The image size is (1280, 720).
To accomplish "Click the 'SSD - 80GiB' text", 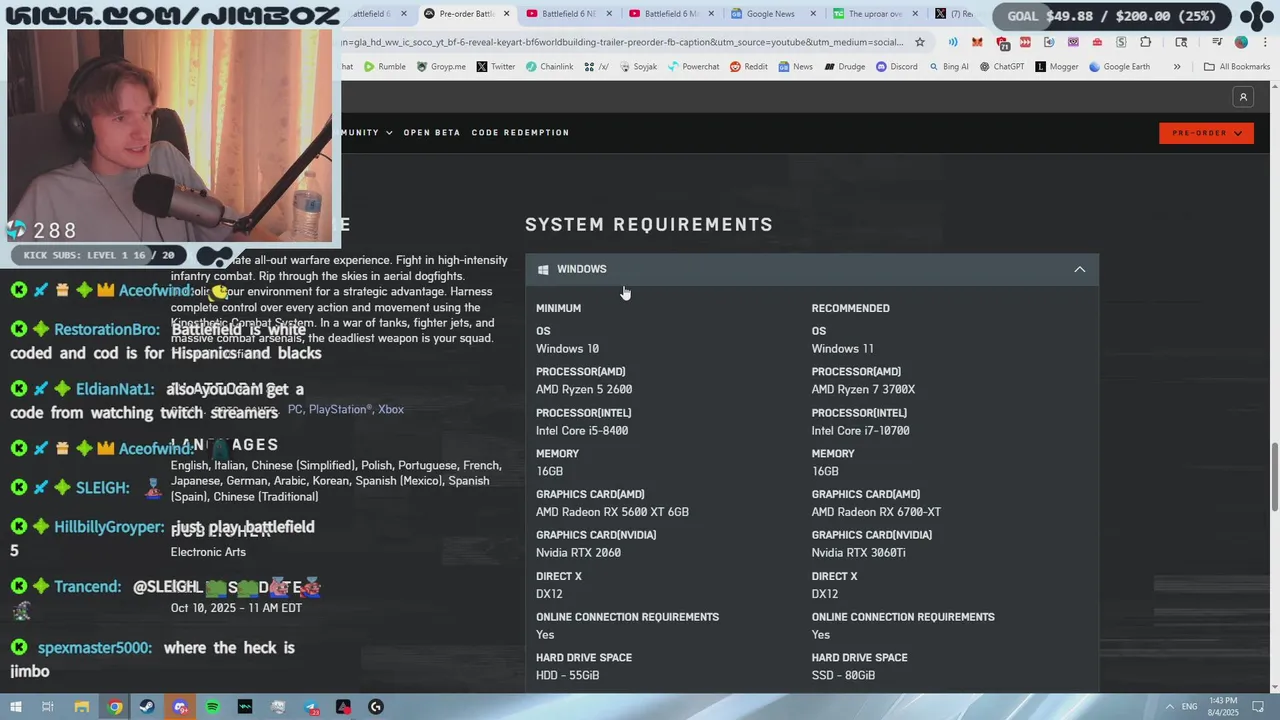I will click(x=843, y=675).
